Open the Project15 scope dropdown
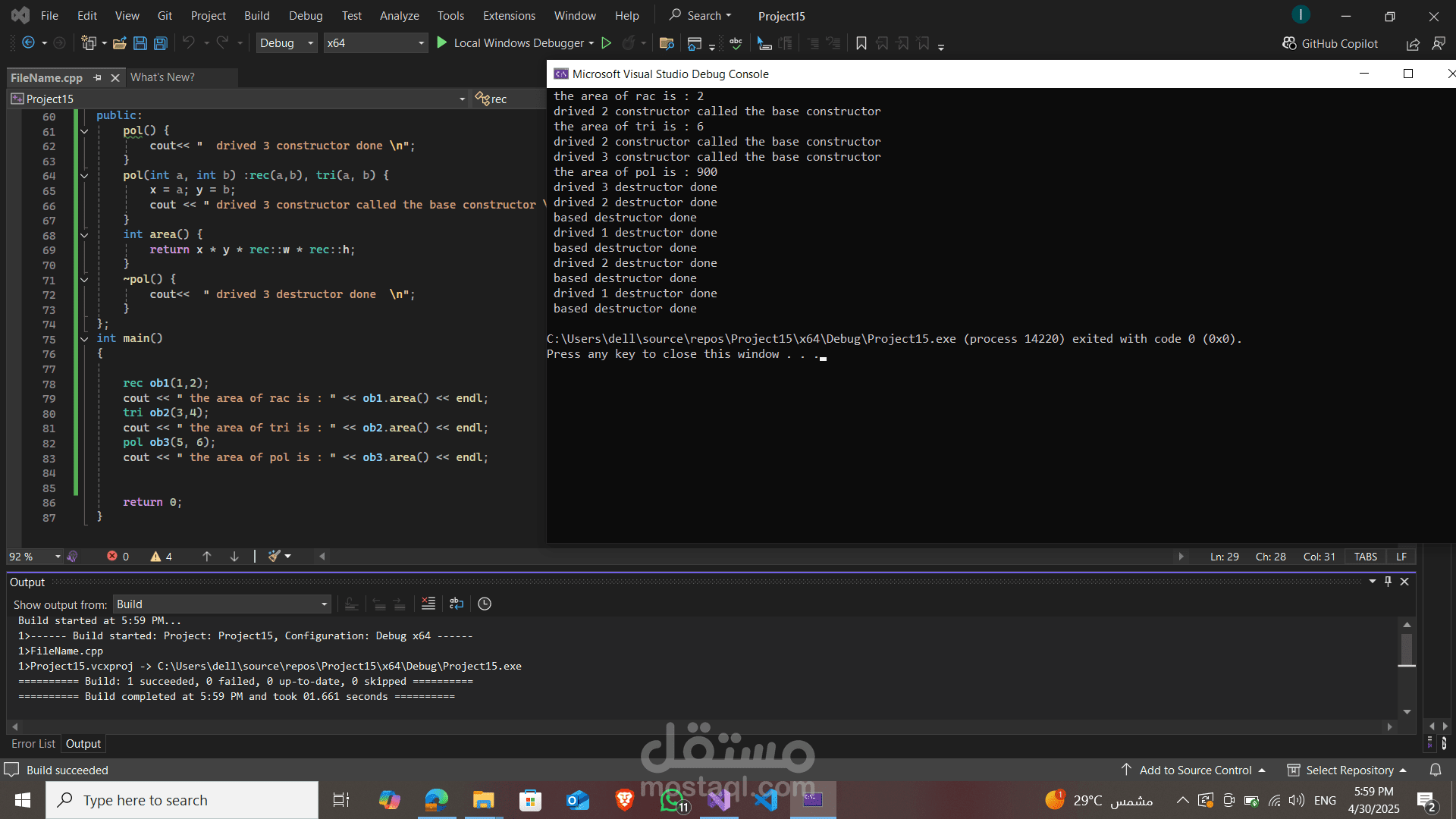Screen dimensions: 1456x819 (462, 99)
